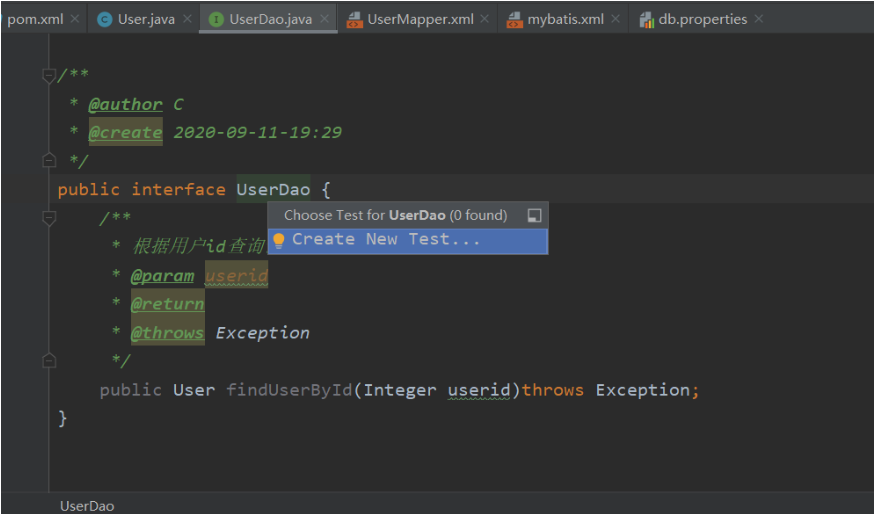The height and width of the screenshot is (514, 876).
Task: Click the @param Javadoc tag
Action: 162,276
